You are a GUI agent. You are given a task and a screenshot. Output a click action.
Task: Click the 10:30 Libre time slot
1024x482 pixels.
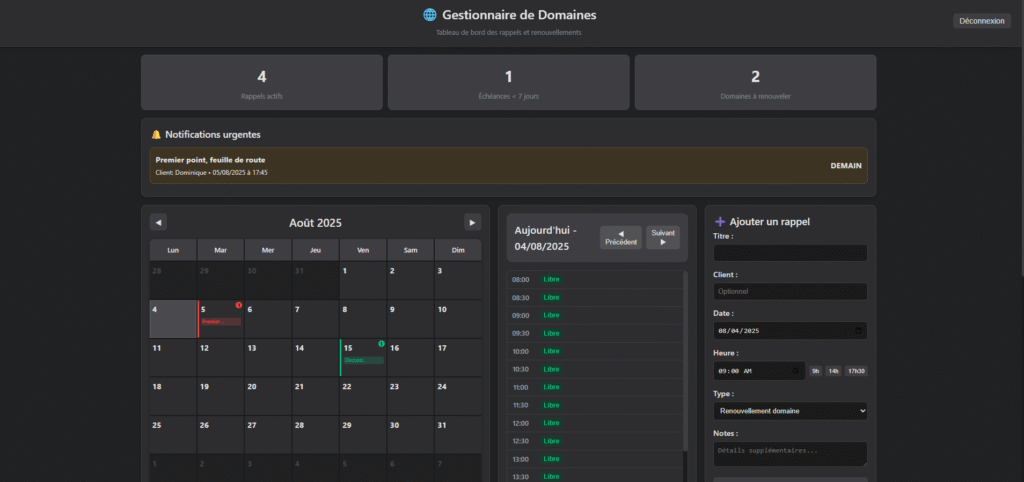(595, 370)
